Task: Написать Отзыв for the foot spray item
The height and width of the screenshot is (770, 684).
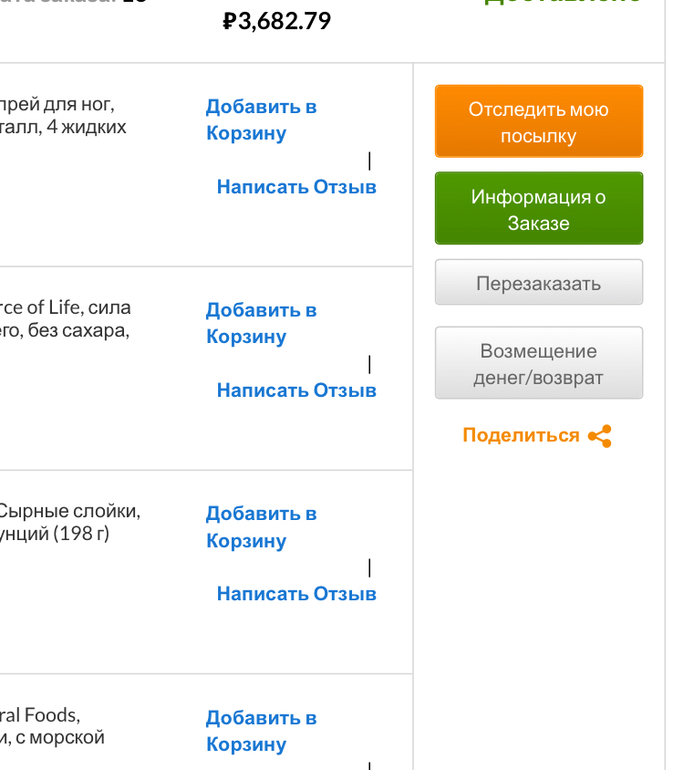Action: pyautogui.click(x=296, y=187)
